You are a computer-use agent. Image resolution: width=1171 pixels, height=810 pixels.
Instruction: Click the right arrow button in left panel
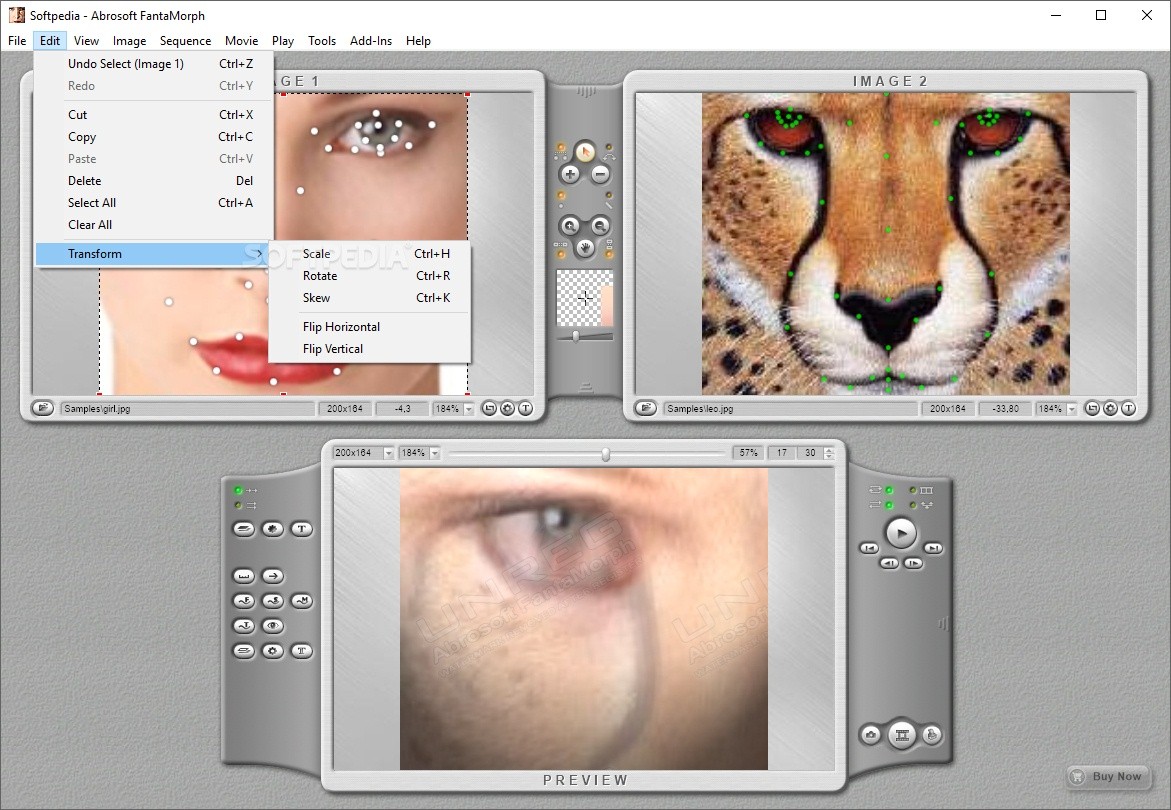pos(273,576)
